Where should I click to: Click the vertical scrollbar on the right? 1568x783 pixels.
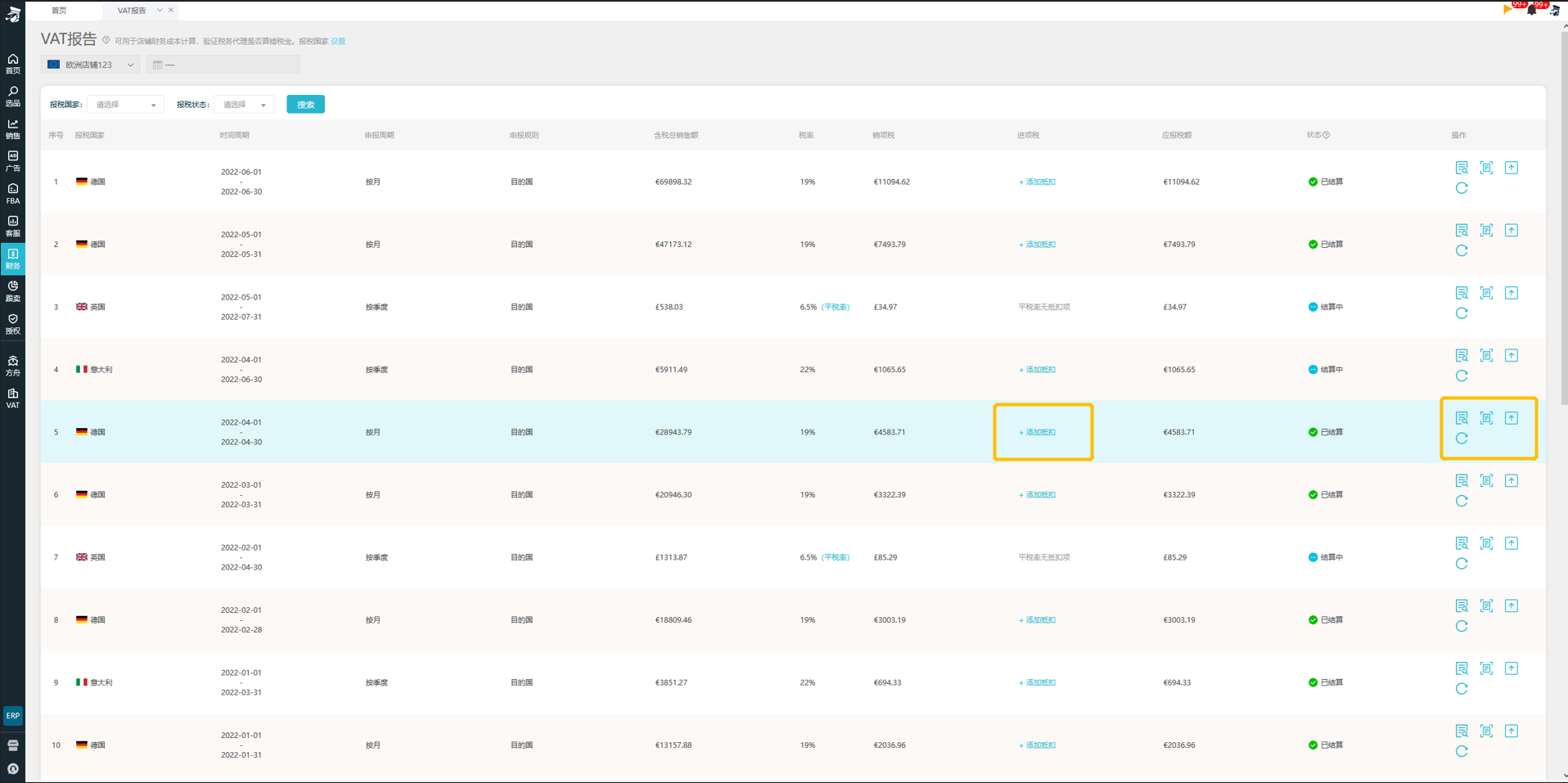[1564, 219]
